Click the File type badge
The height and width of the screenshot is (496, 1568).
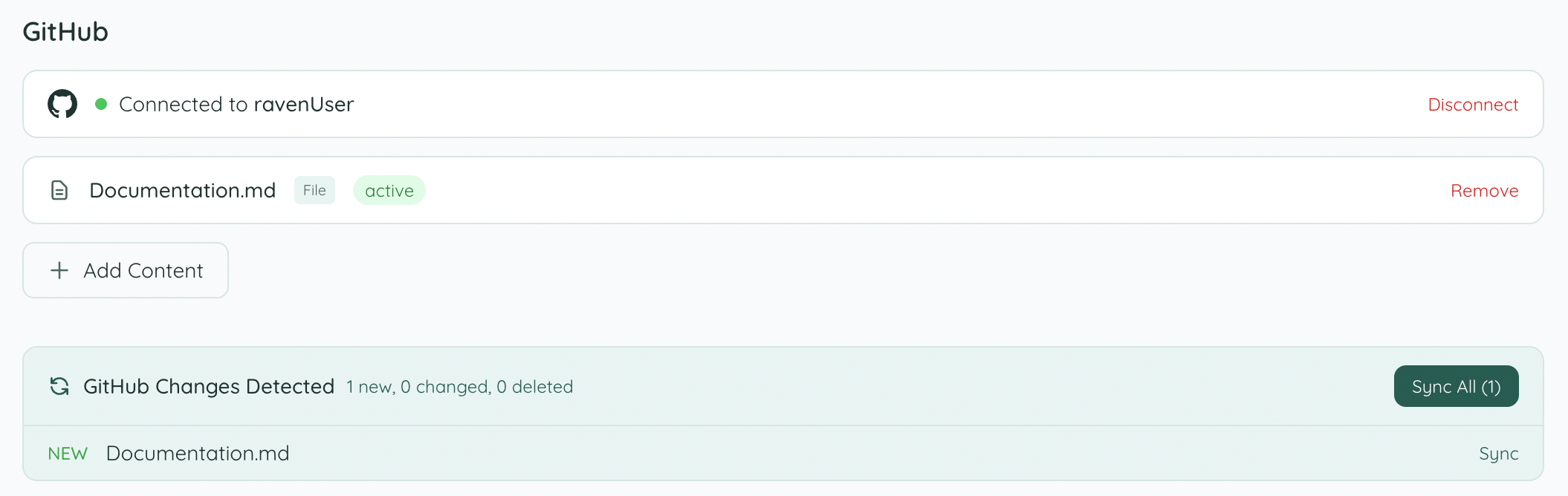click(x=314, y=190)
